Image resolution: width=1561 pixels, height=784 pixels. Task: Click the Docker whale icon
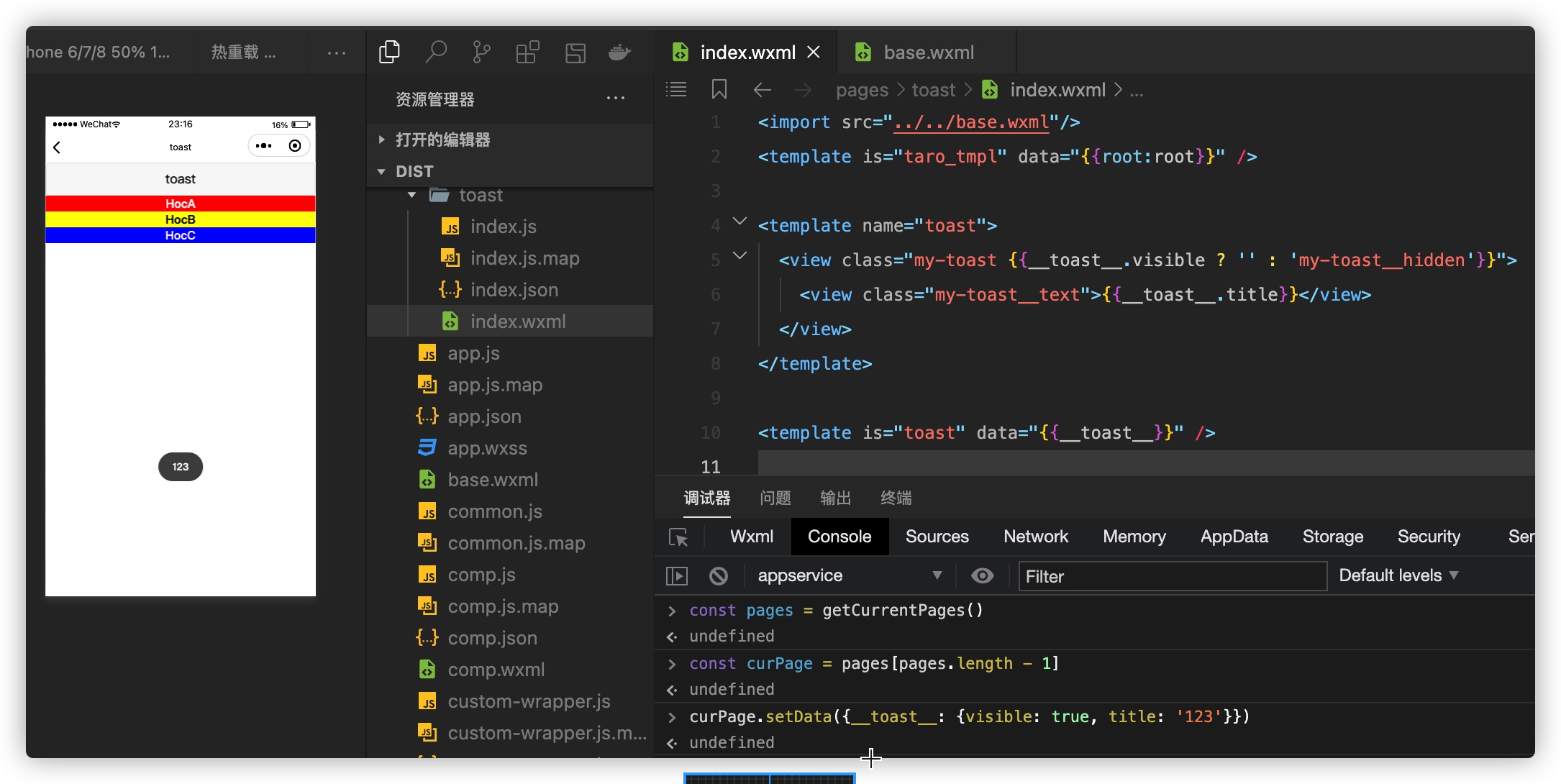[x=619, y=52]
